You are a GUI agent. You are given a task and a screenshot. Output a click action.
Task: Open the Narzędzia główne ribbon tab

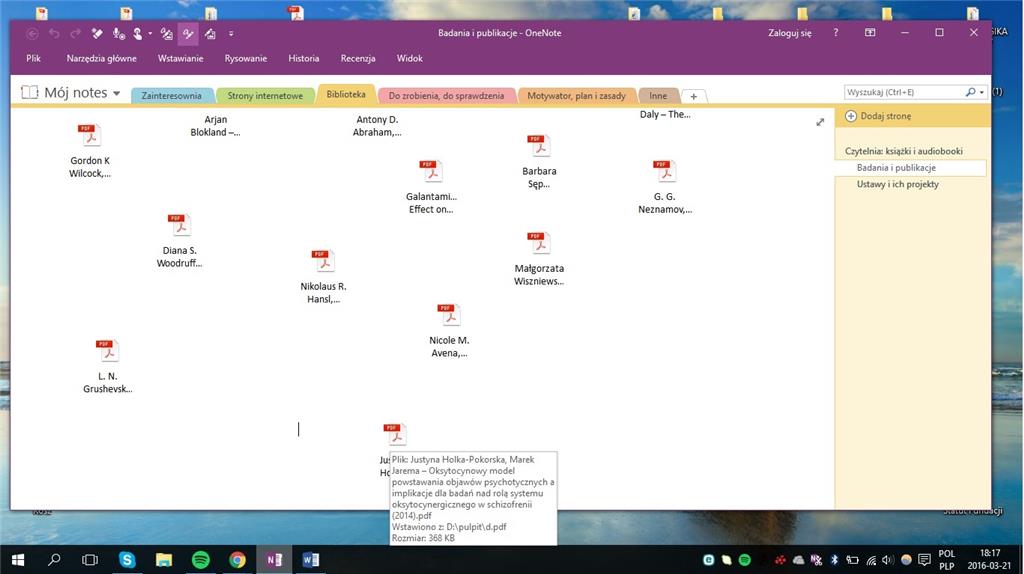point(101,58)
